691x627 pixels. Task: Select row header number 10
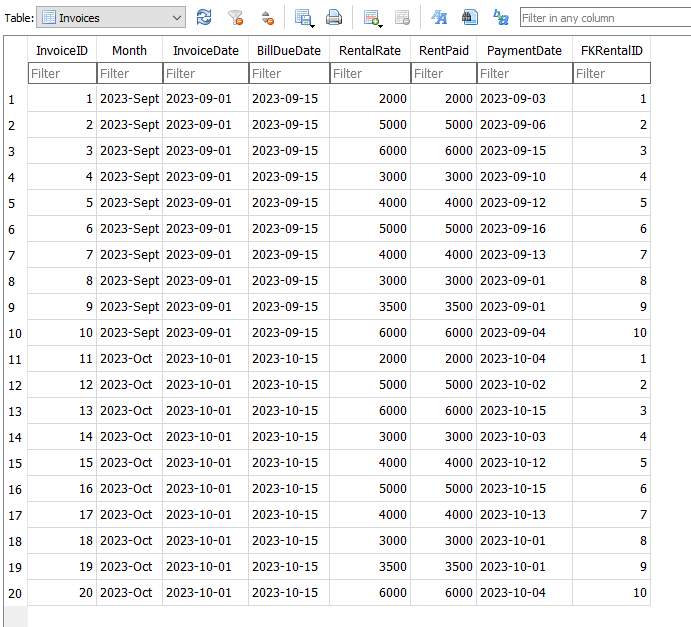click(15, 333)
